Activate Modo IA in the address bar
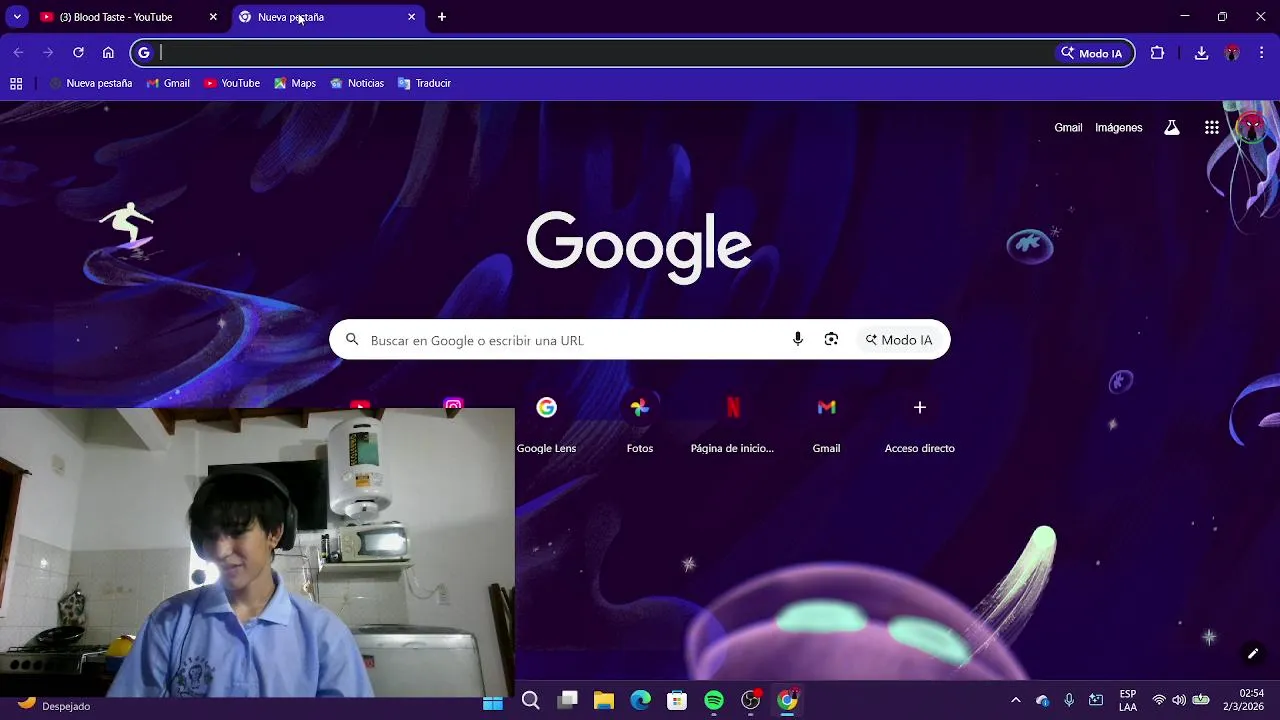Viewport: 1280px width, 720px height. click(1092, 53)
